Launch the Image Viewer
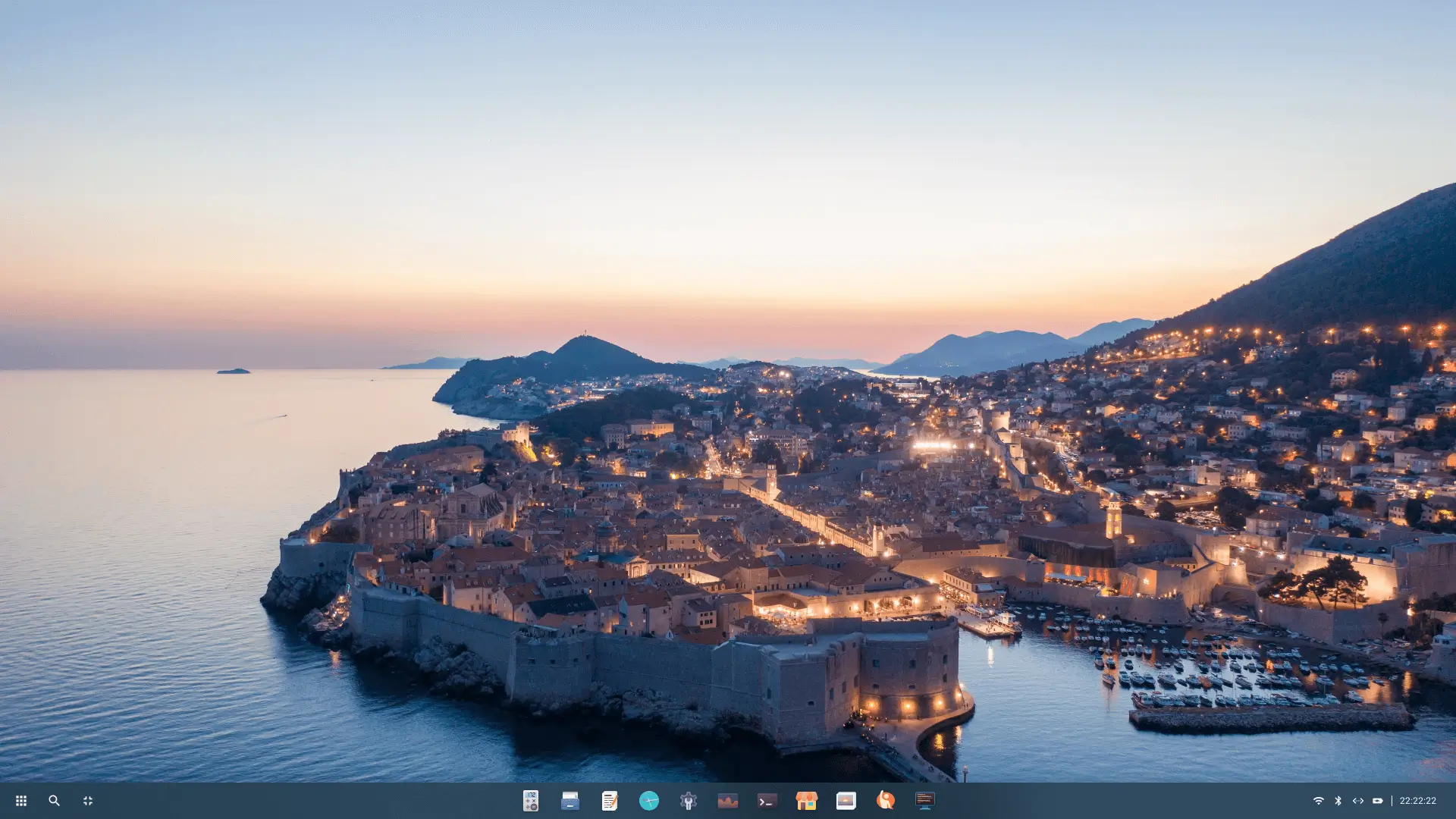Screen dimensions: 1456x819 [x=847, y=800]
